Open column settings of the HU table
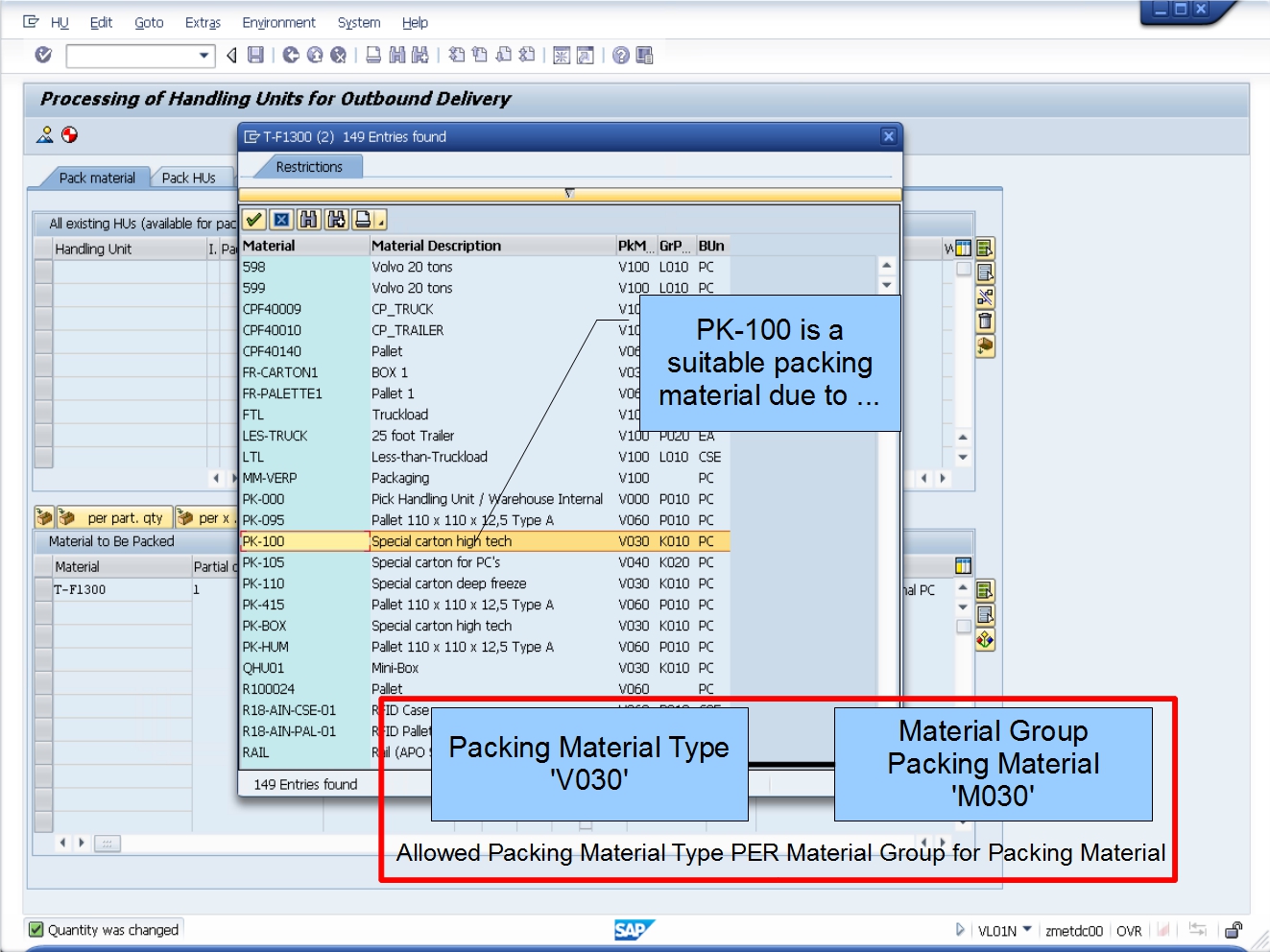Viewport: 1270px width, 952px height. [963, 249]
